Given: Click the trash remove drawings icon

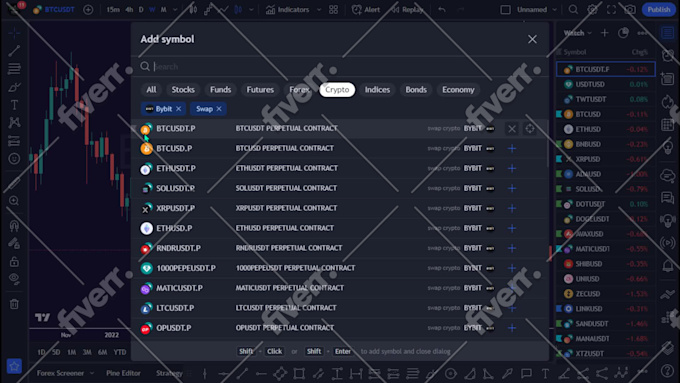Looking at the screenshot, I should [14, 304].
